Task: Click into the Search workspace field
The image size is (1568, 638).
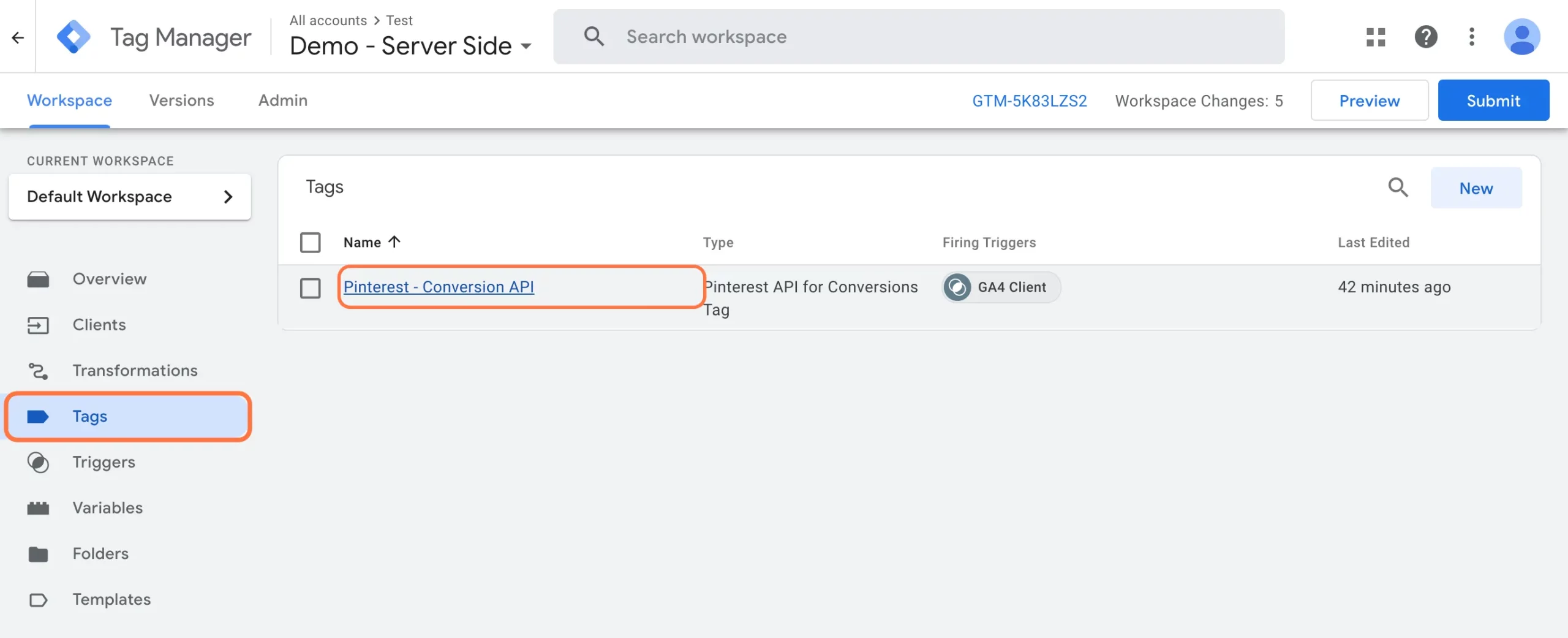Action: click(x=919, y=37)
